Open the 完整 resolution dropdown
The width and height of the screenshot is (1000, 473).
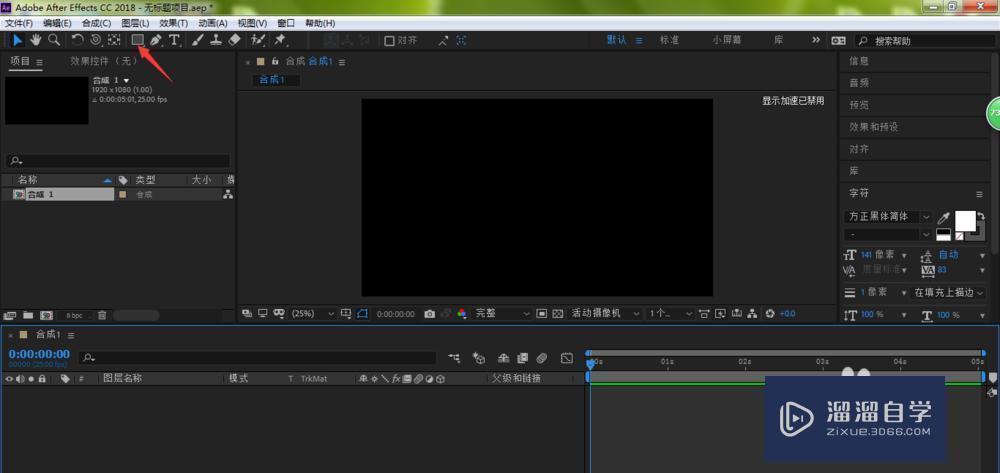pyautogui.click(x=502, y=314)
